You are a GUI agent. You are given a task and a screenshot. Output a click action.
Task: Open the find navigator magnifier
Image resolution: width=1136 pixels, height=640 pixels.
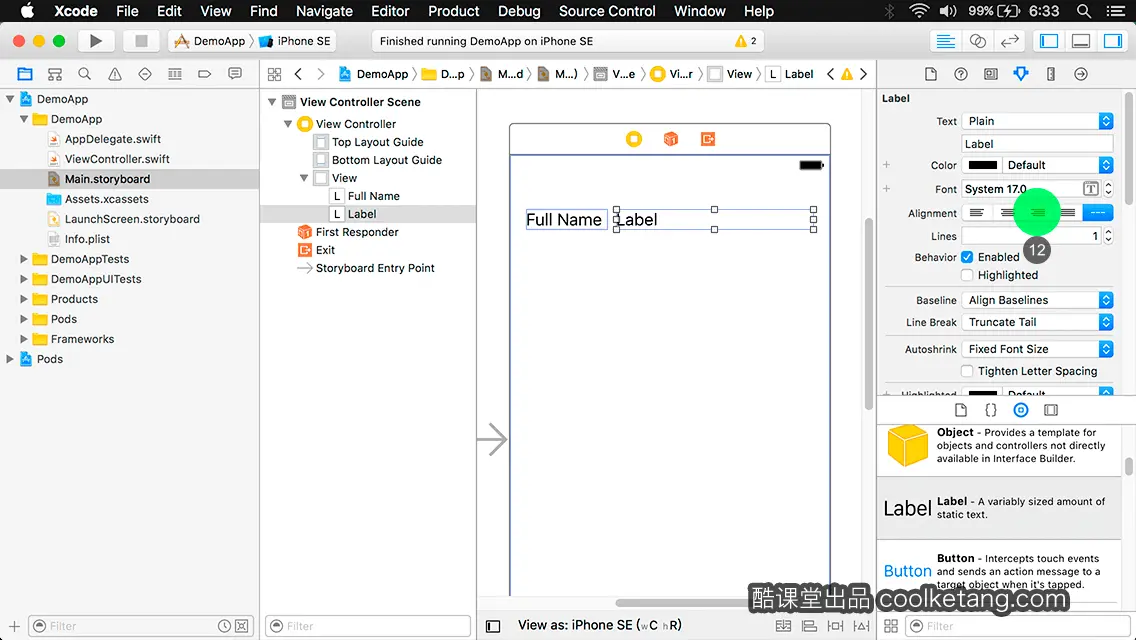(x=85, y=74)
